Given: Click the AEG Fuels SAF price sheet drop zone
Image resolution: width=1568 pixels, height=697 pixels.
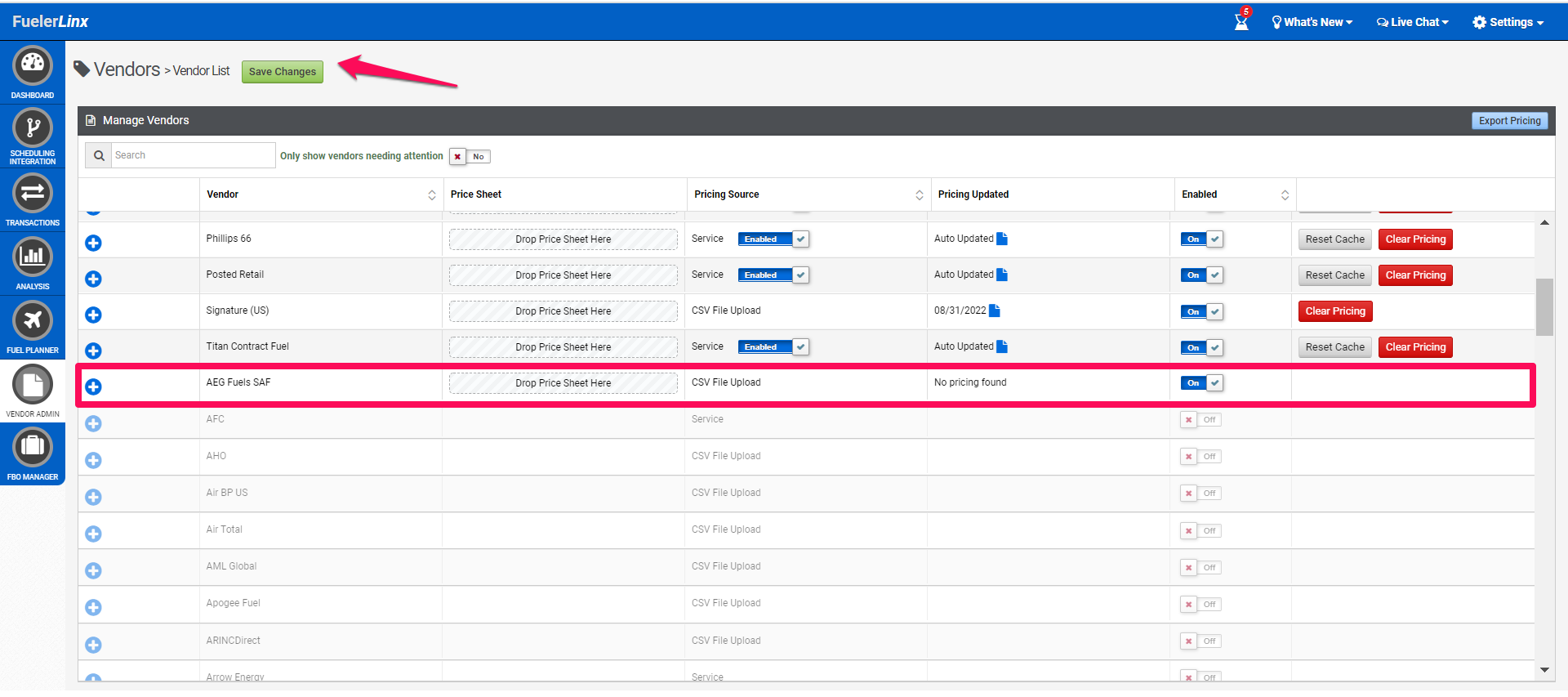Looking at the screenshot, I should [x=563, y=383].
